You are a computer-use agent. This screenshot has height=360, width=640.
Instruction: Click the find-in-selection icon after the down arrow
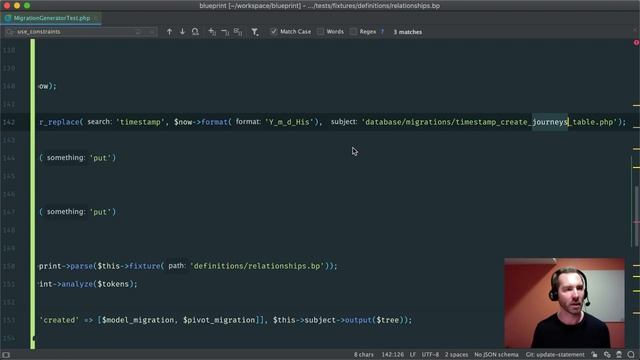tap(196, 32)
